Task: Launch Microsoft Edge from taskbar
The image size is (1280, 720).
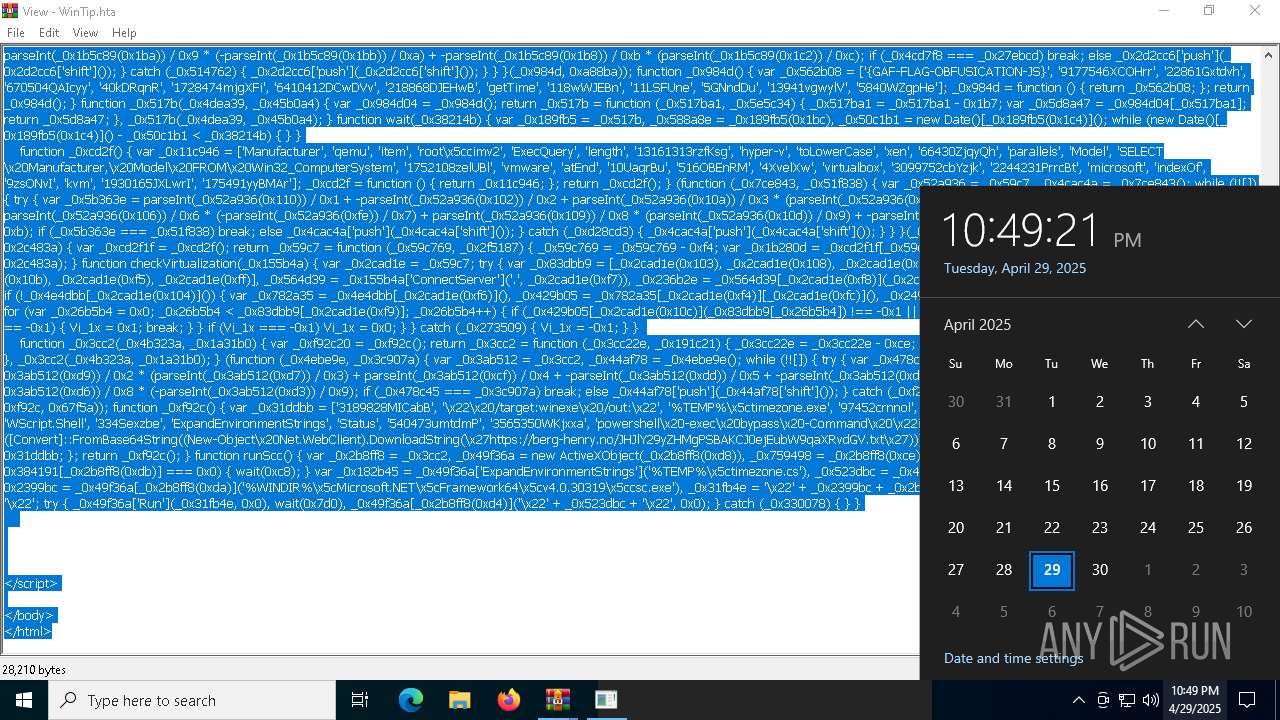Action: 411,700
